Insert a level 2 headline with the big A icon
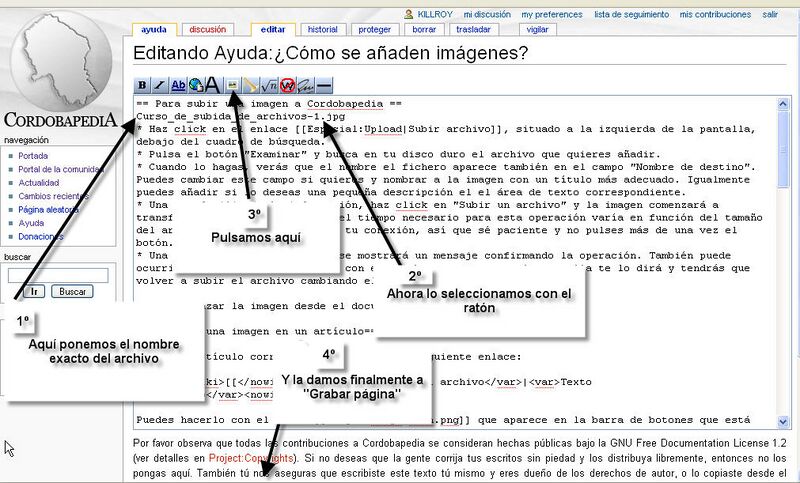 pos(213,85)
